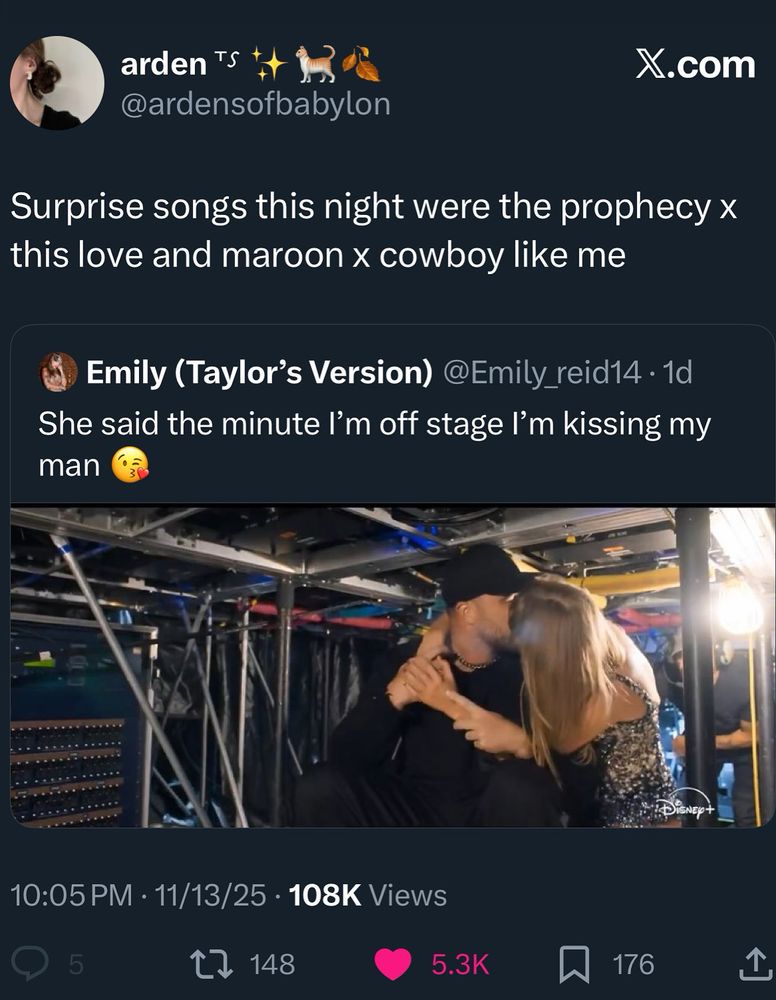Click the 10:05 PM timestamp
The height and width of the screenshot is (1000, 776).
point(71,895)
